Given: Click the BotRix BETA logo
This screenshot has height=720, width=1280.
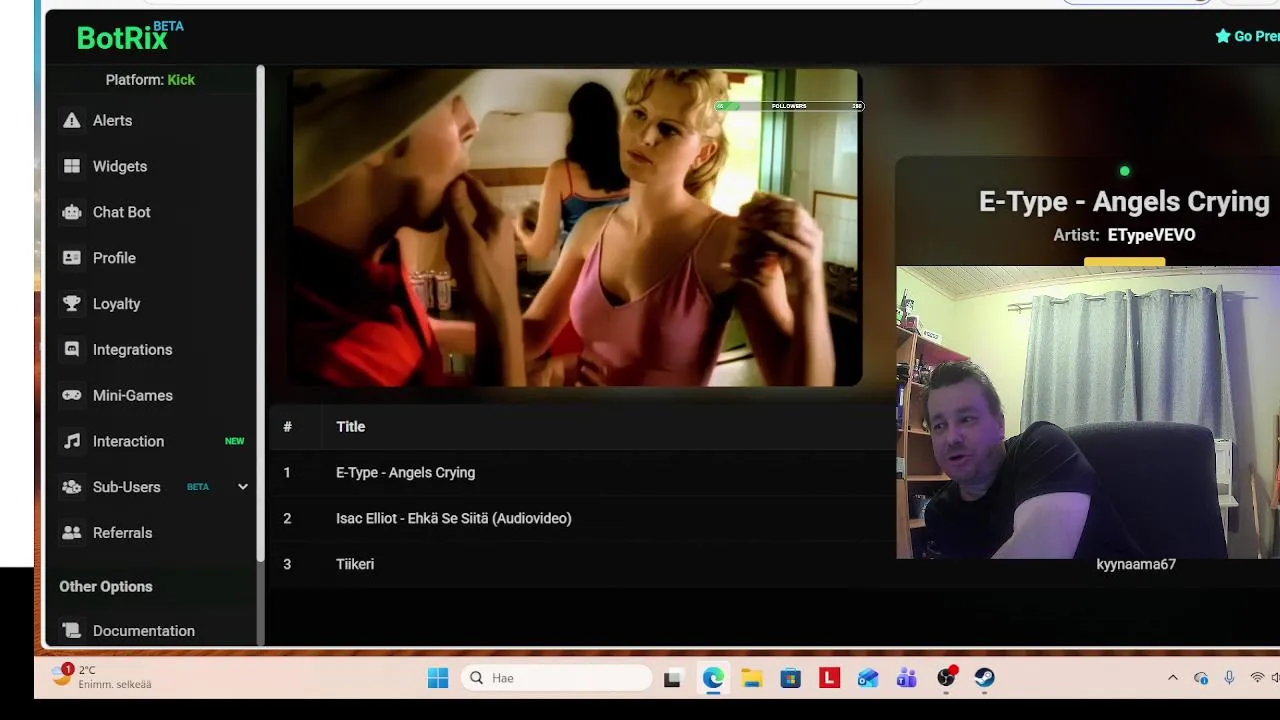Looking at the screenshot, I should coord(130,36).
